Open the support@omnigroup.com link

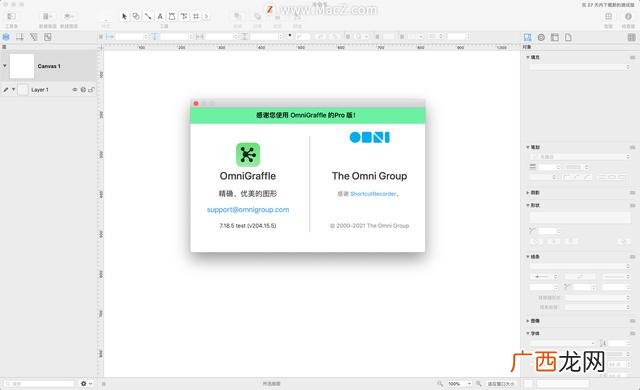pyautogui.click(x=248, y=210)
